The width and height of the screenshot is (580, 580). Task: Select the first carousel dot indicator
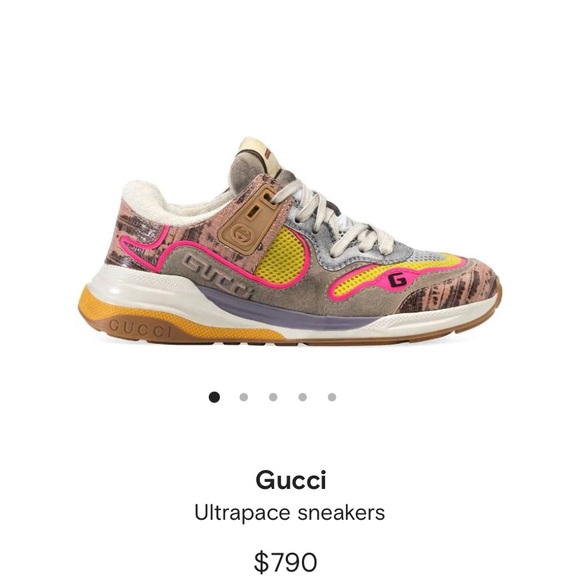point(214,397)
